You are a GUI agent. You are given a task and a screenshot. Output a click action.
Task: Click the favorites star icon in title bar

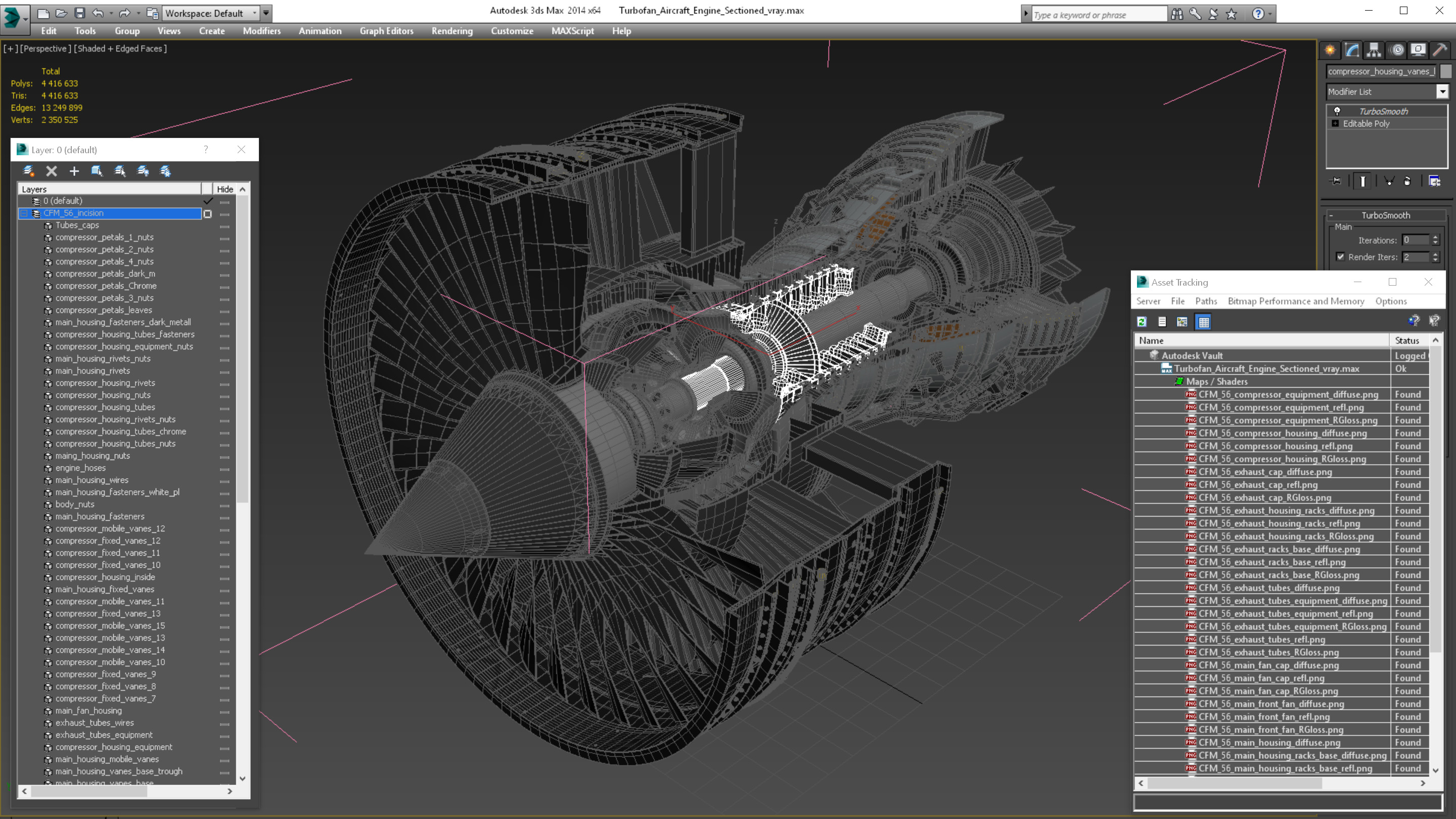1232,14
